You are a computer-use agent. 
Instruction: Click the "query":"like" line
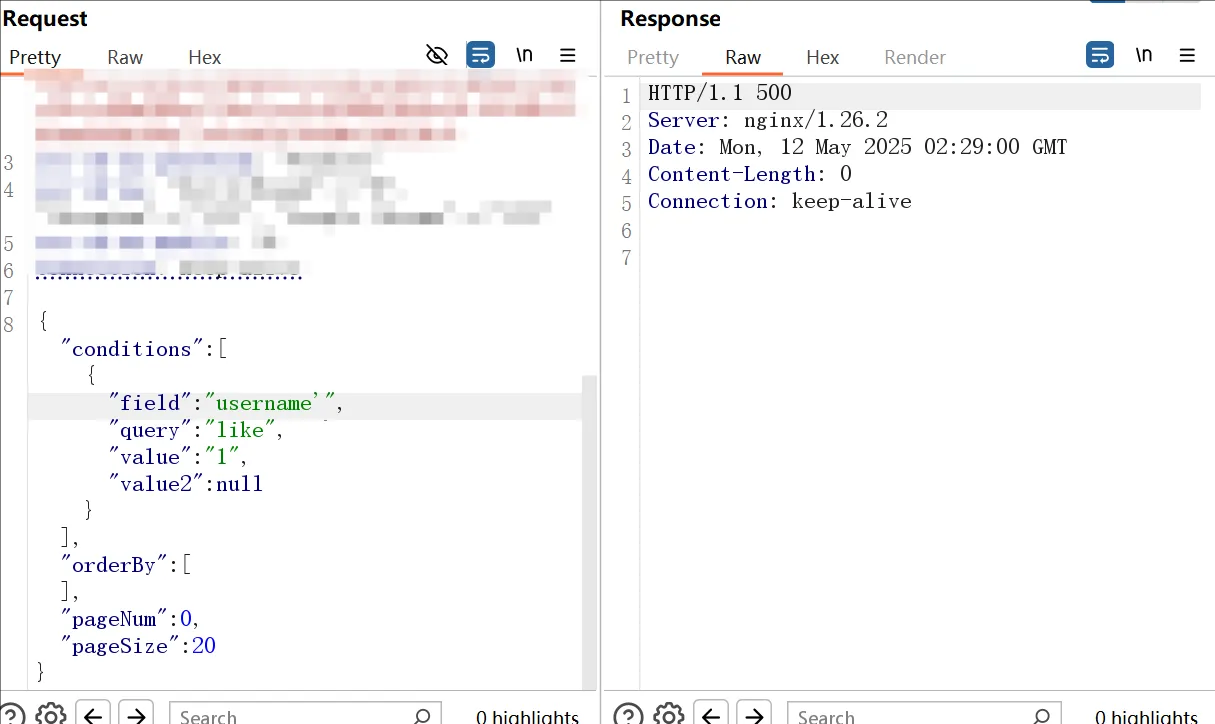196,430
